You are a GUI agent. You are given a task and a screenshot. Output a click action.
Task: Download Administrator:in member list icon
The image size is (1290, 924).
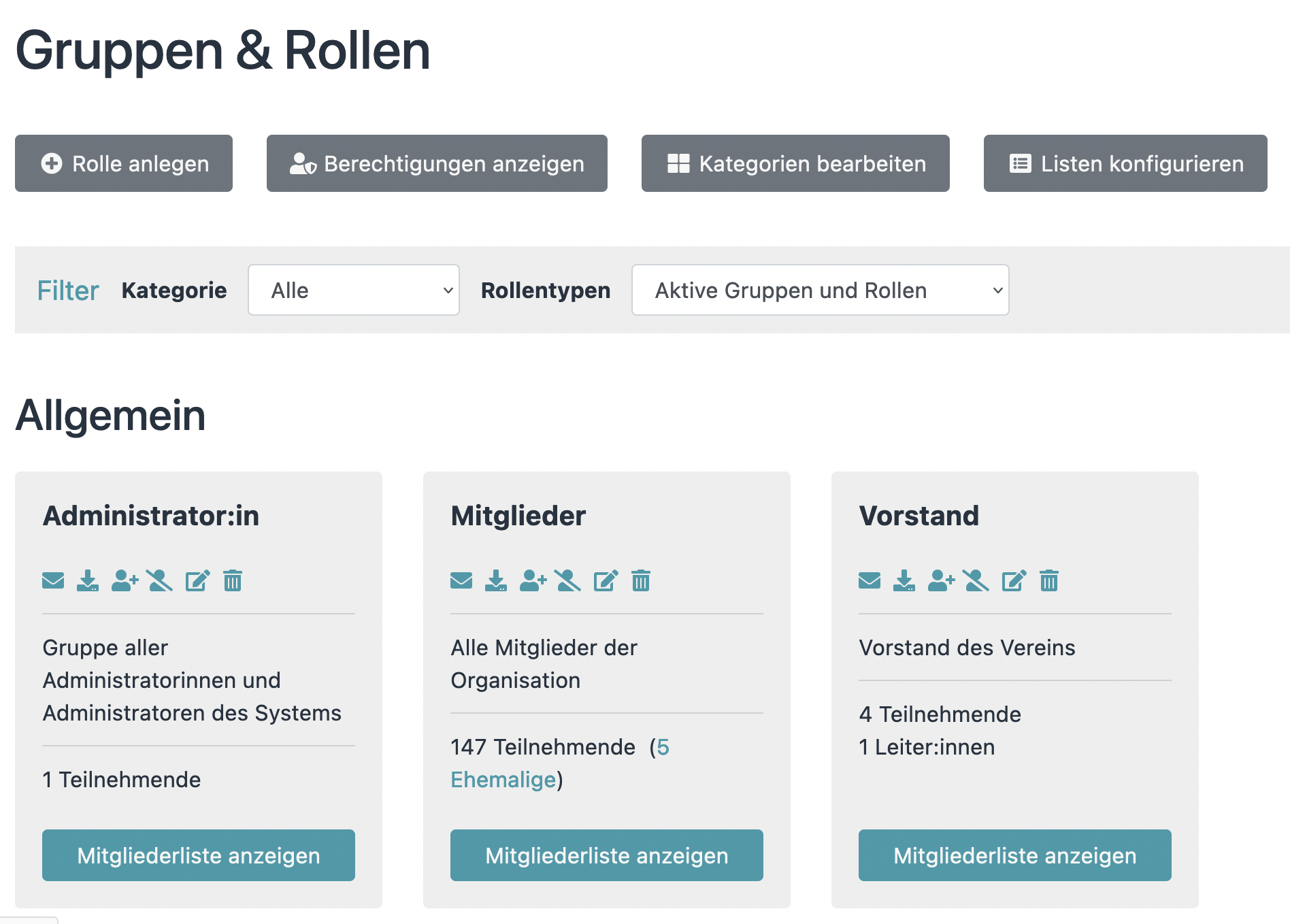point(88,580)
